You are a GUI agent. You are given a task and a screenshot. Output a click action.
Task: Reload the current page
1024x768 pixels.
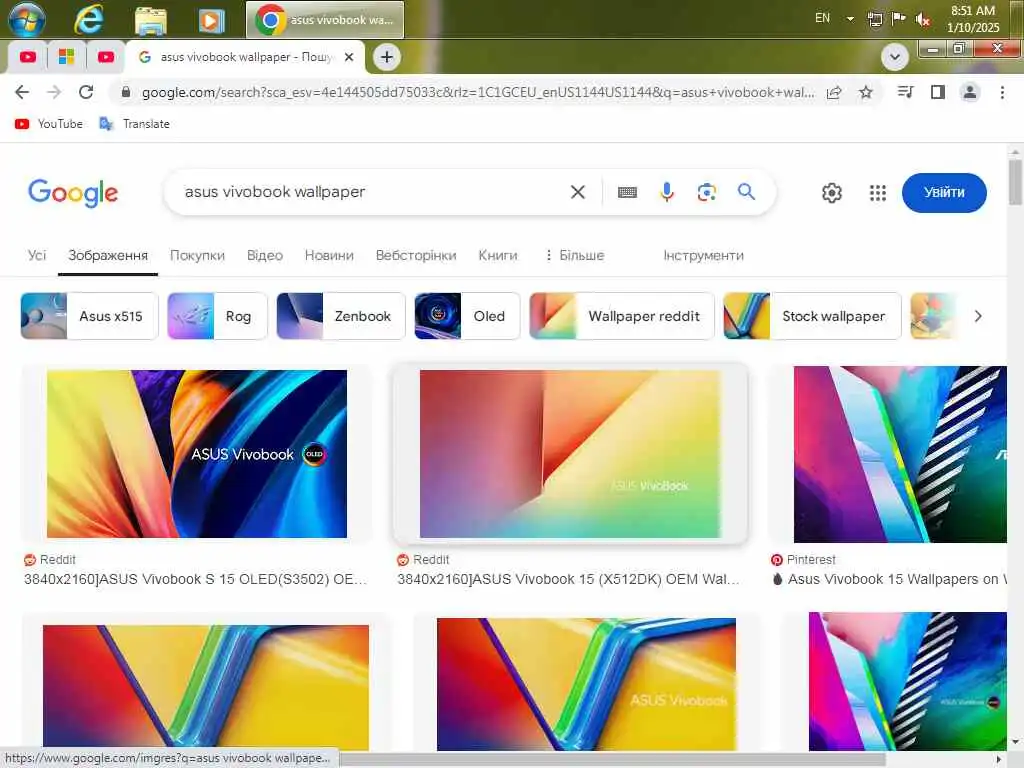click(86, 92)
